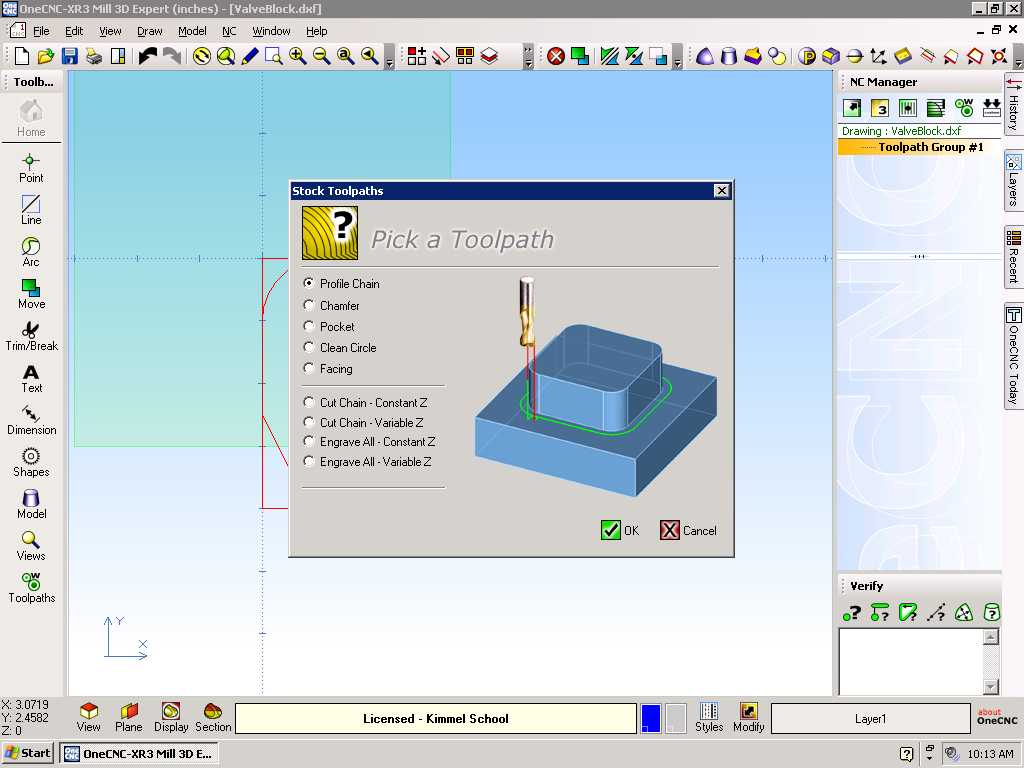This screenshot has width=1024, height=768.
Task: Select Toolpath Group #1 in NC Manager
Action: click(920, 147)
